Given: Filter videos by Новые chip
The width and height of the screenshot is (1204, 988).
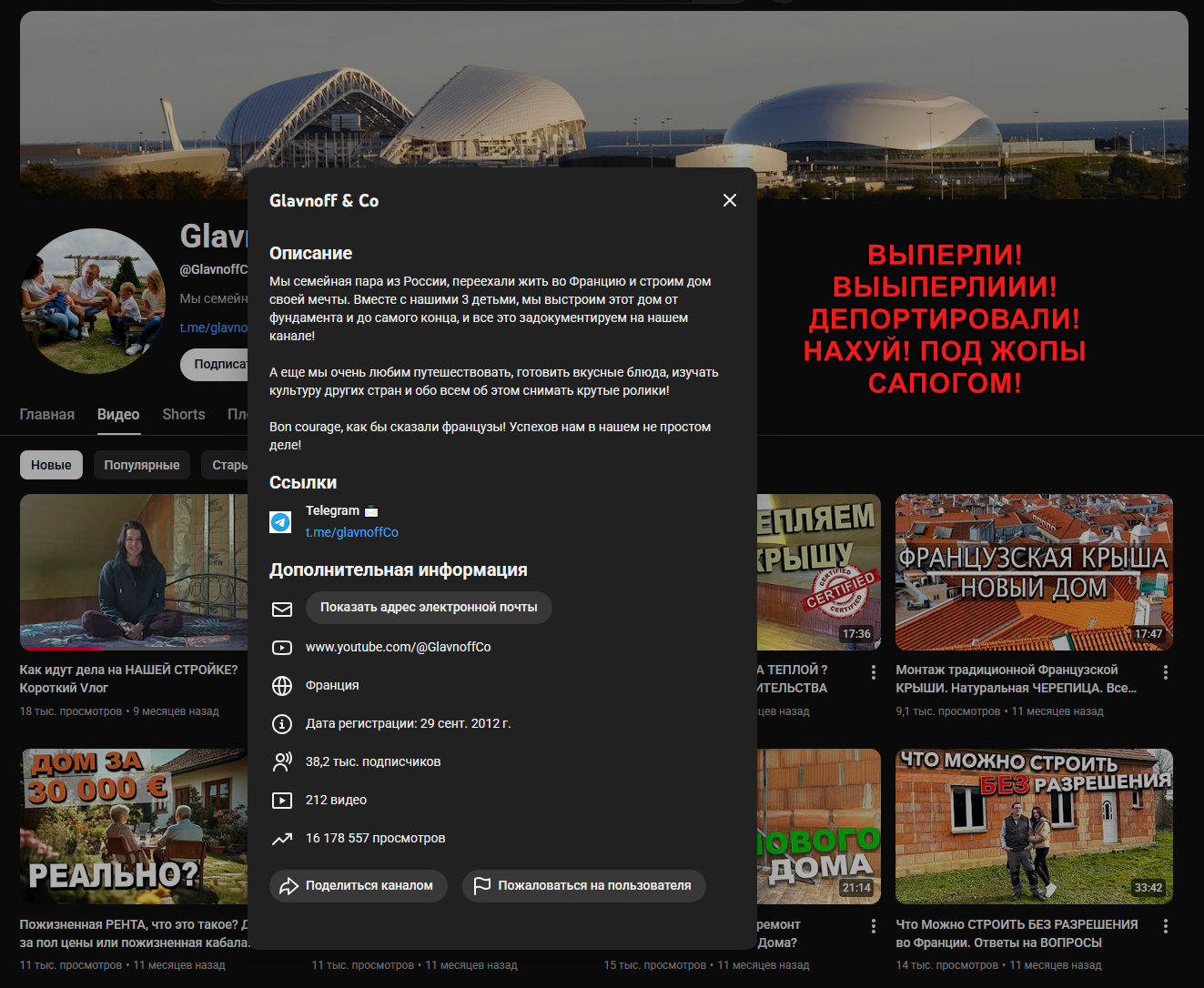Looking at the screenshot, I should click(x=51, y=465).
